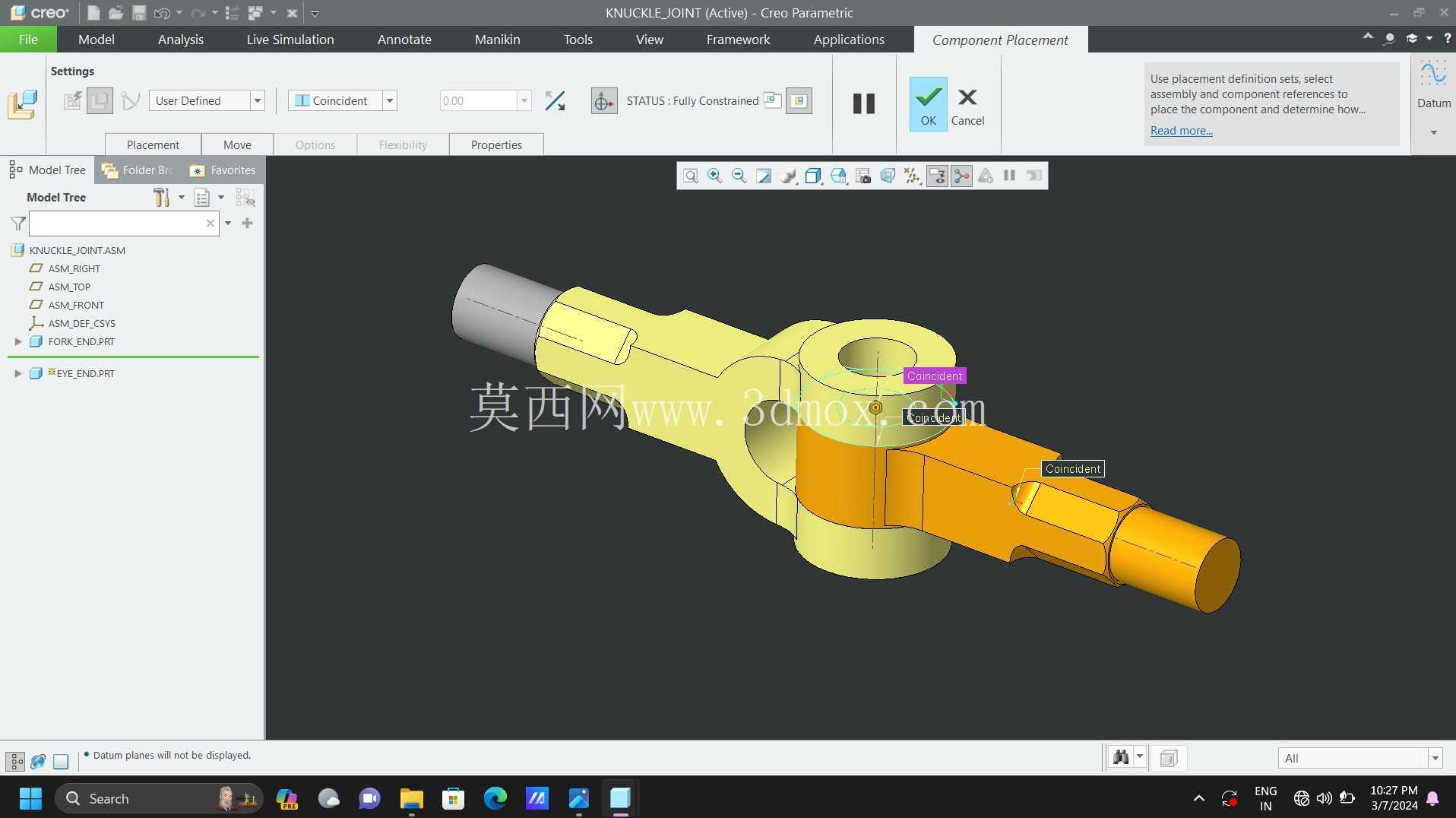Image resolution: width=1456 pixels, height=818 pixels.
Task: Clear the model tree search field
Action: pyautogui.click(x=210, y=224)
